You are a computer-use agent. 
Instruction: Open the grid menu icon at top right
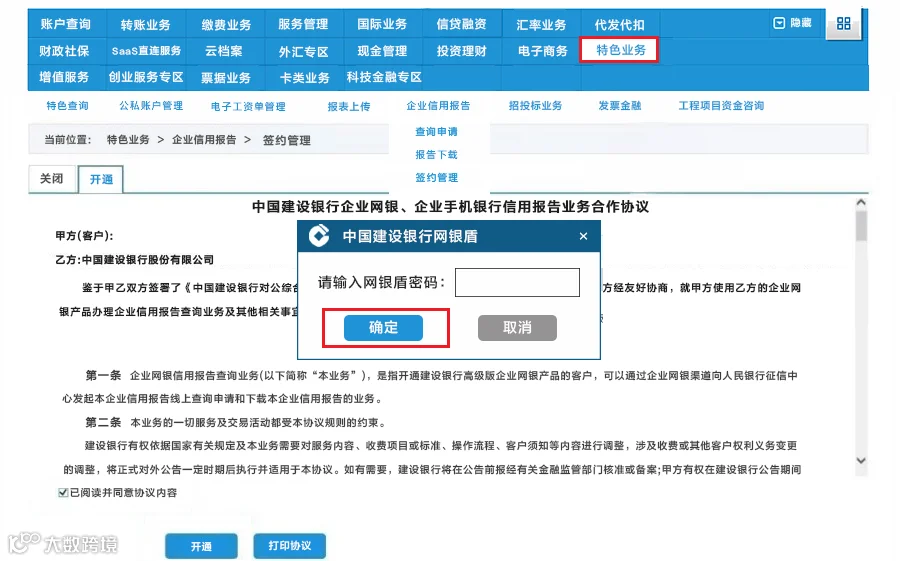point(843,24)
